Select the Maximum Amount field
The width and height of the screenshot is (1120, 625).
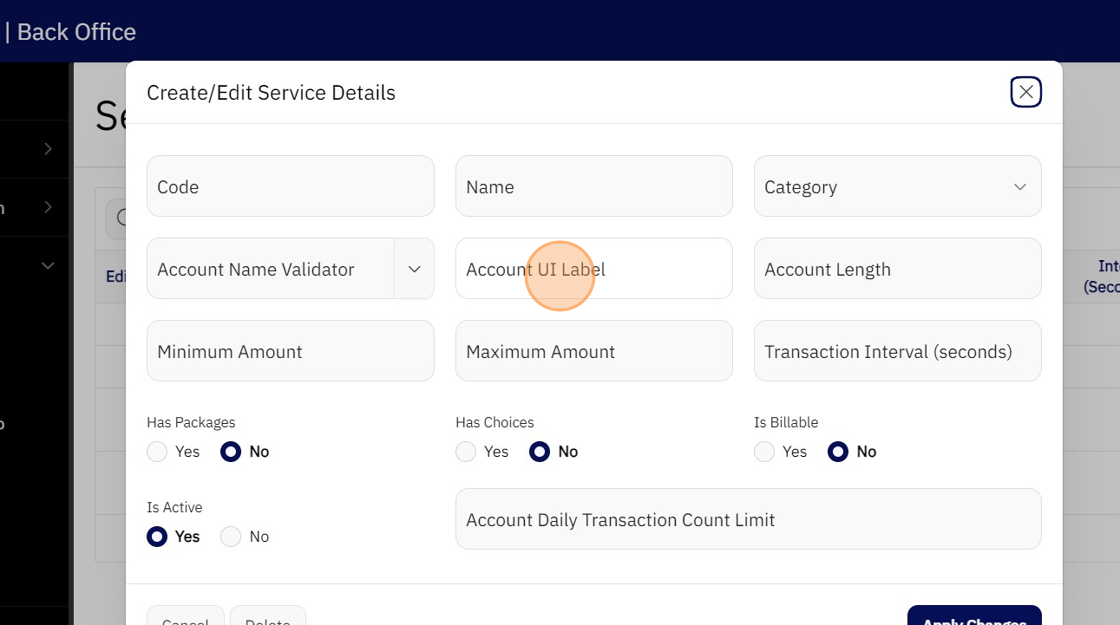coord(593,352)
